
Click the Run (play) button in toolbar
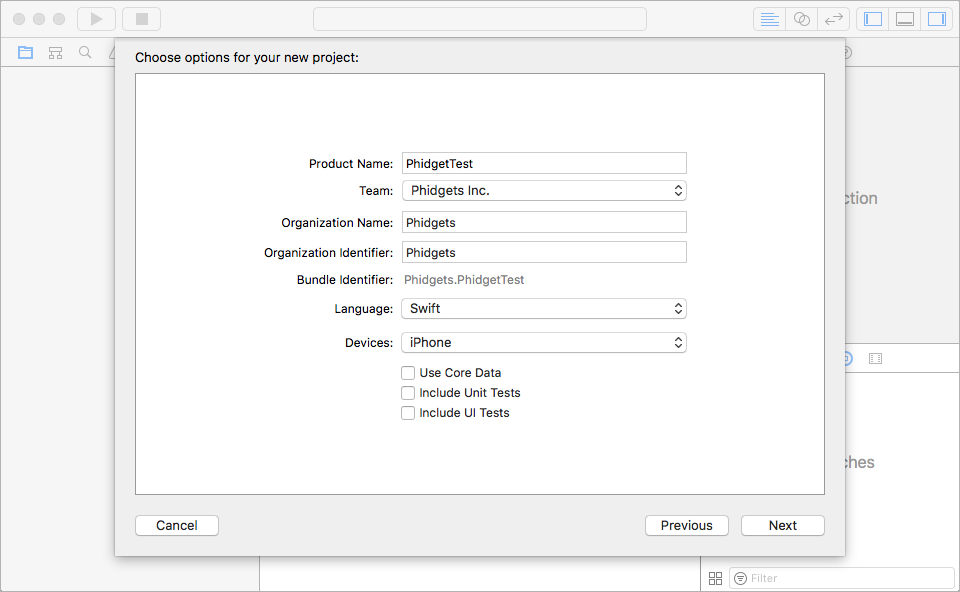[x=96, y=19]
